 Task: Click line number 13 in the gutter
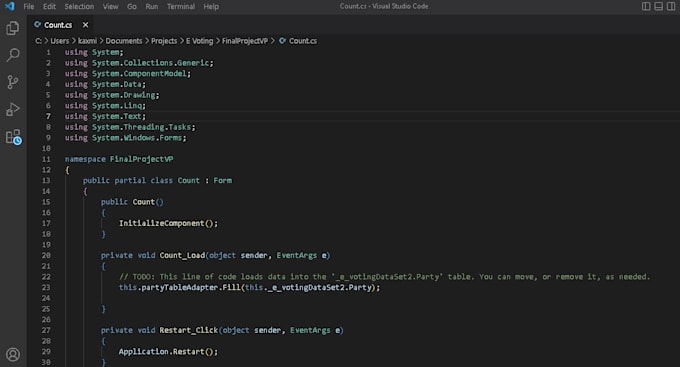(x=46, y=180)
